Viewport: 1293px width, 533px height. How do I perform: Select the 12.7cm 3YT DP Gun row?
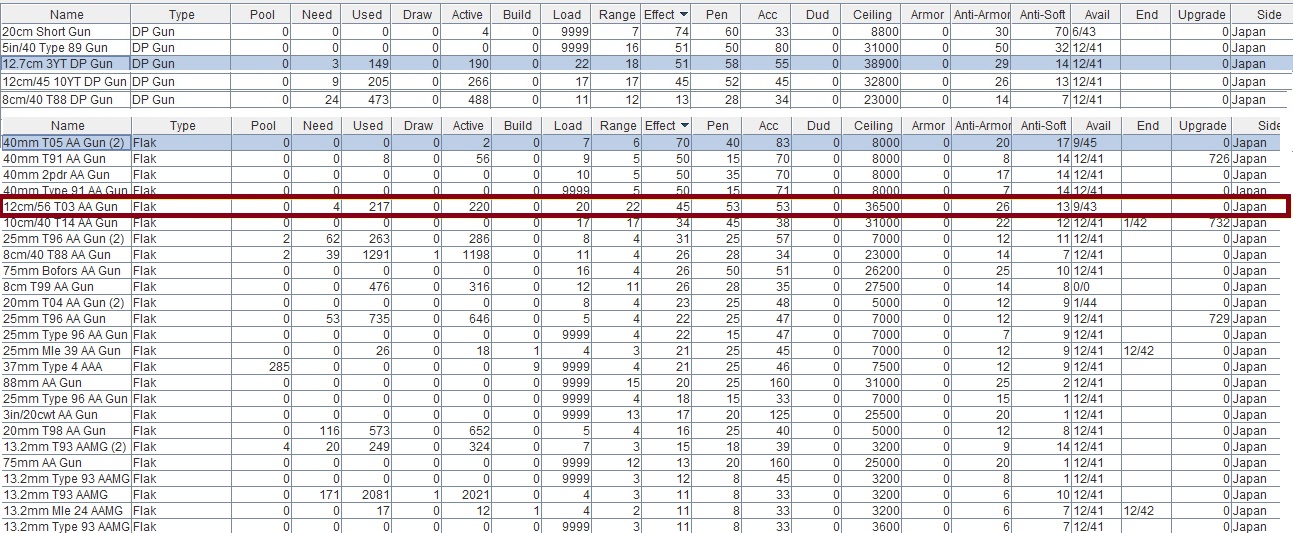pos(646,63)
